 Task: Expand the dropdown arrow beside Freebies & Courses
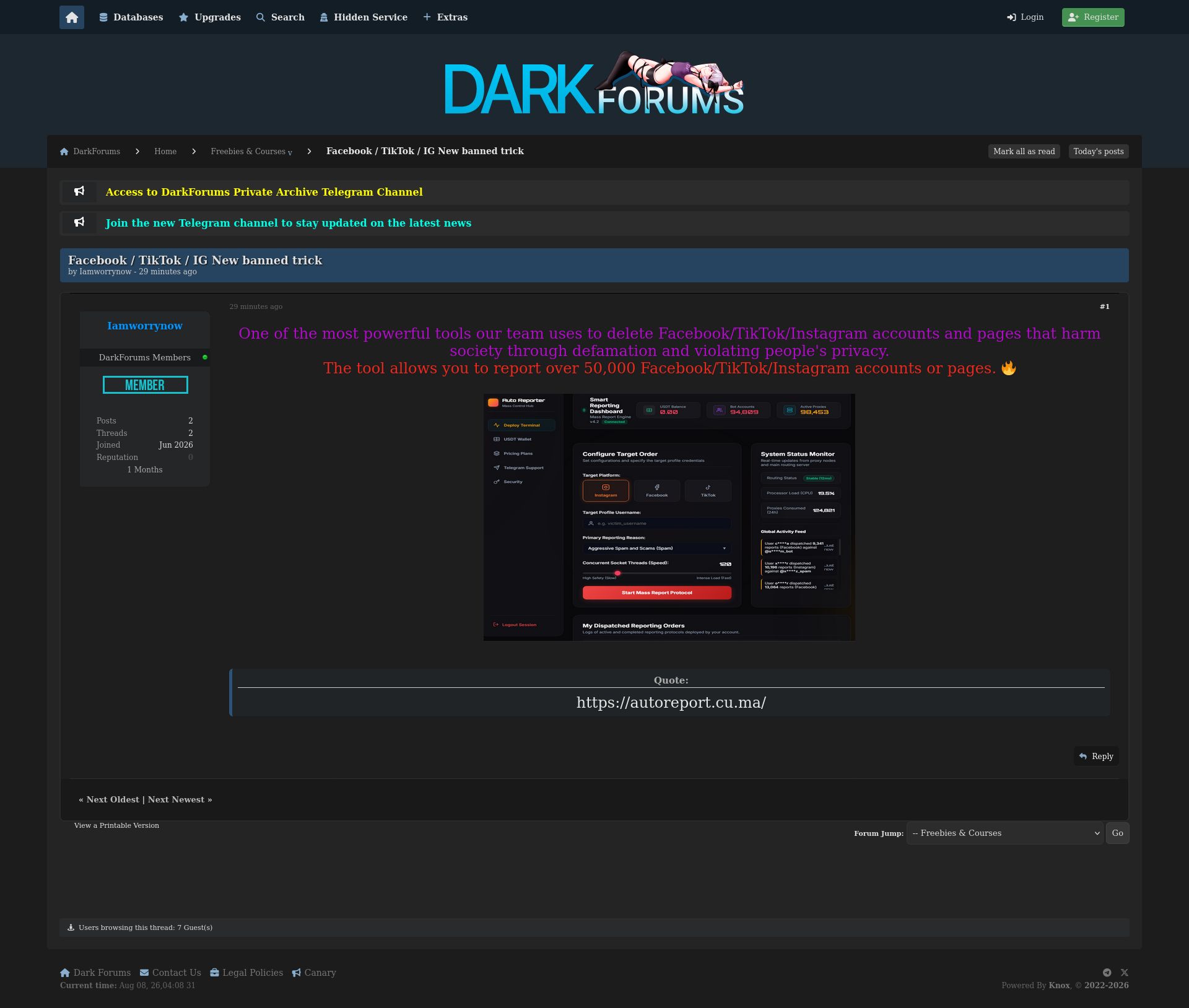click(x=290, y=153)
